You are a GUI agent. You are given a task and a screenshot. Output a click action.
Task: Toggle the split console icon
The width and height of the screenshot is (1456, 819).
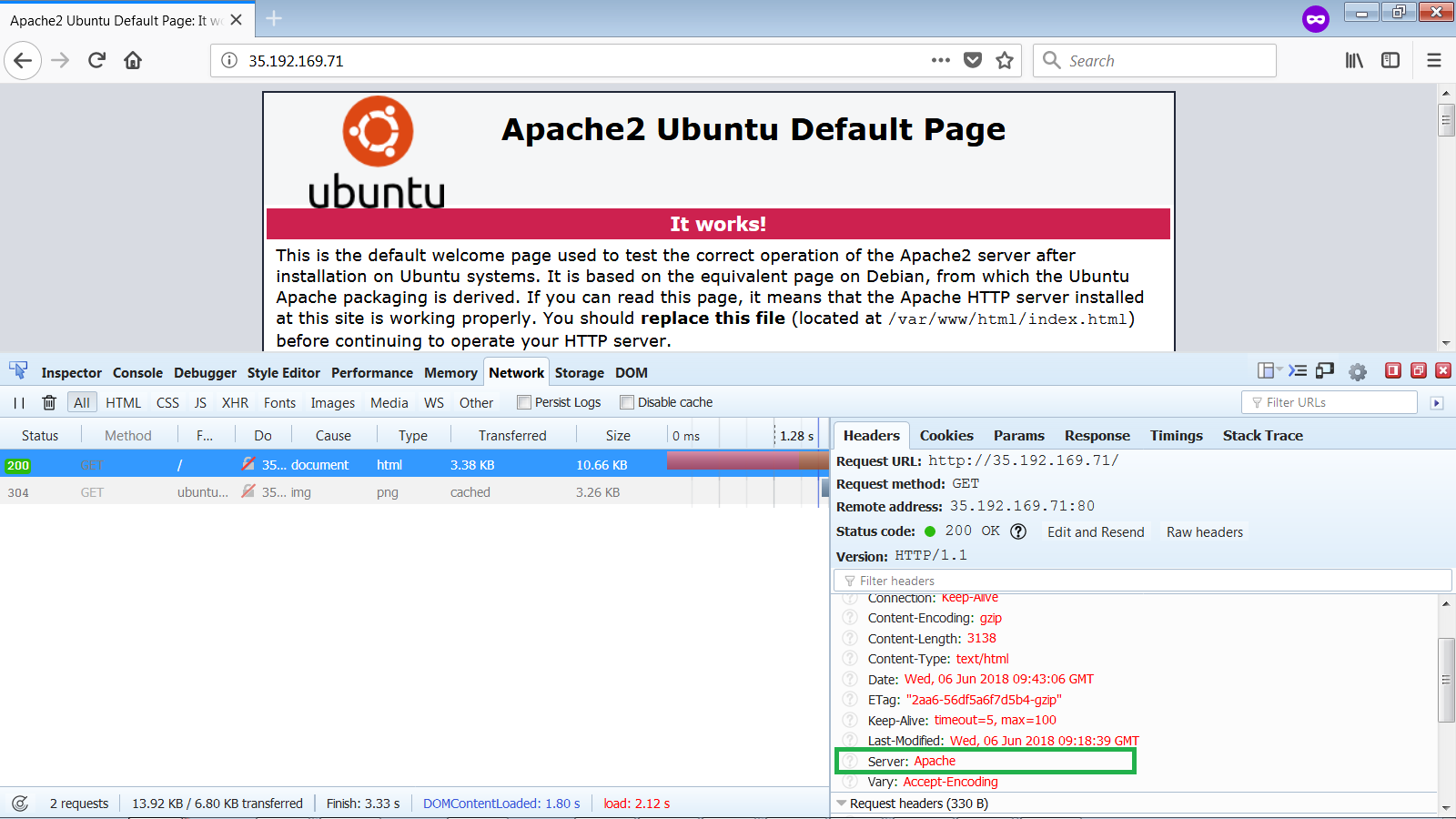pos(1298,371)
